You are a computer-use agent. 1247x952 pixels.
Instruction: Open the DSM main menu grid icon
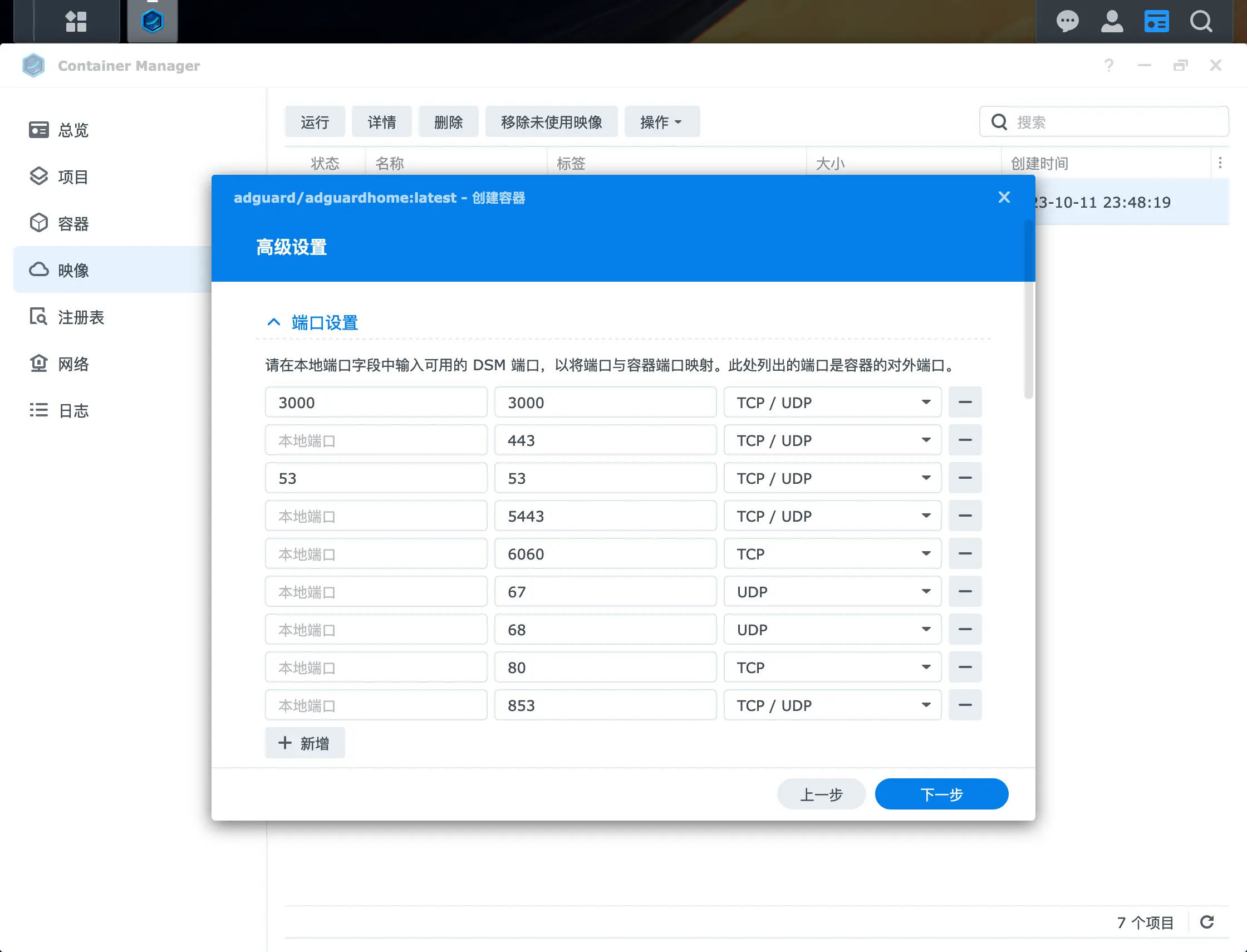click(x=76, y=22)
